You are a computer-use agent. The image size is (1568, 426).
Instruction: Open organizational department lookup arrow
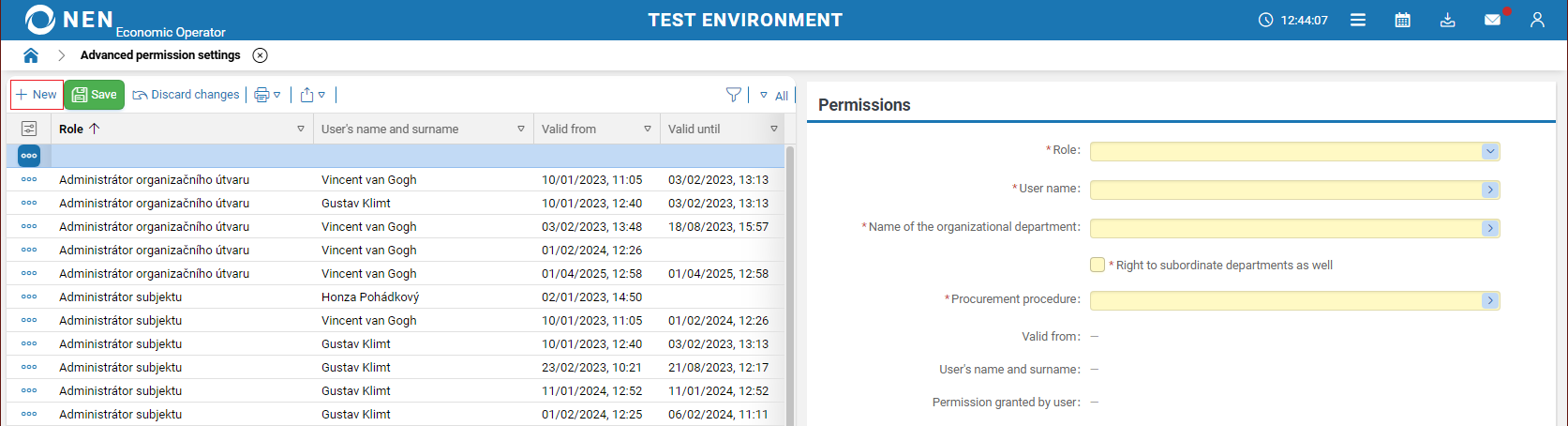click(1490, 228)
